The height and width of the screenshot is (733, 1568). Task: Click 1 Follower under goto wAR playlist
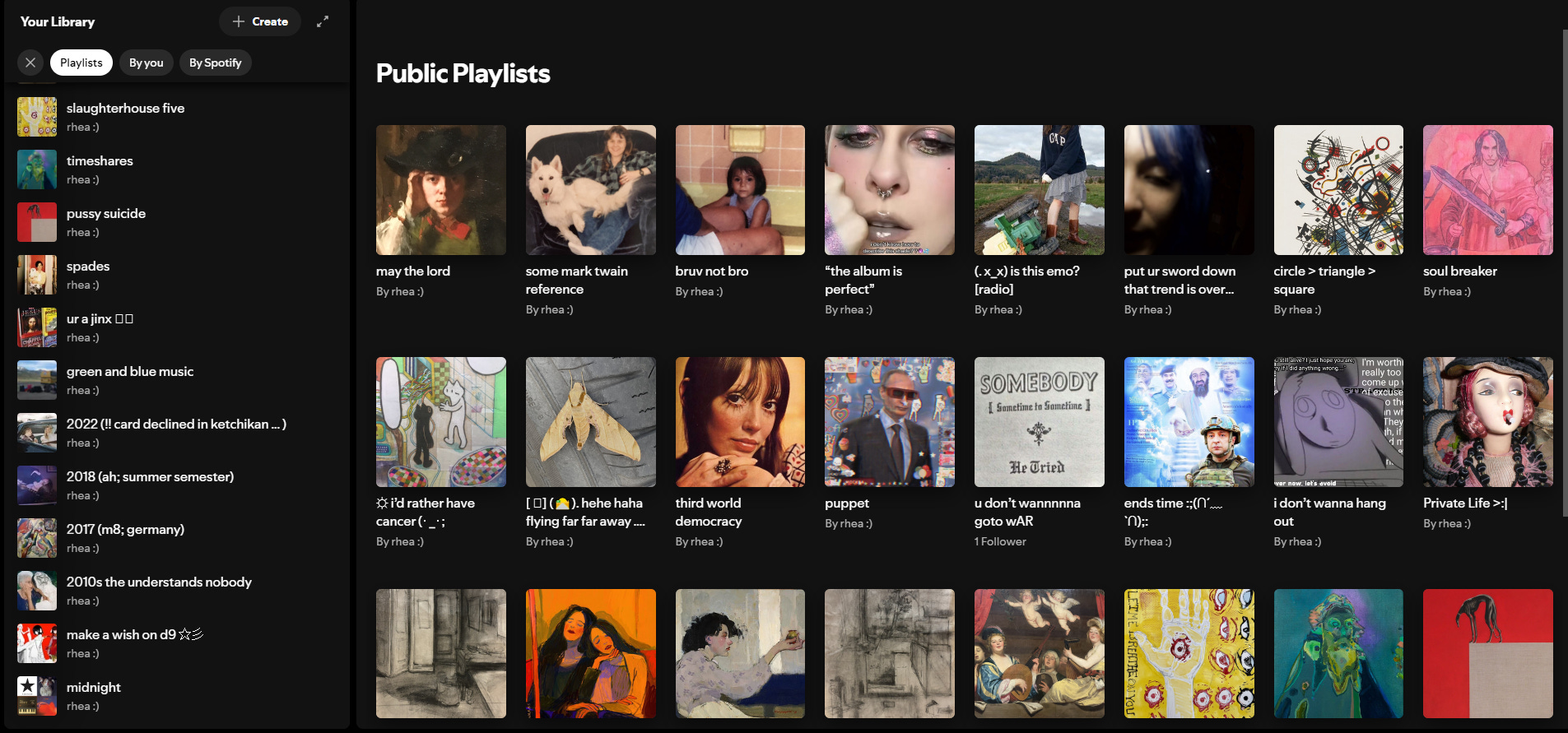click(x=1000, y=541)
